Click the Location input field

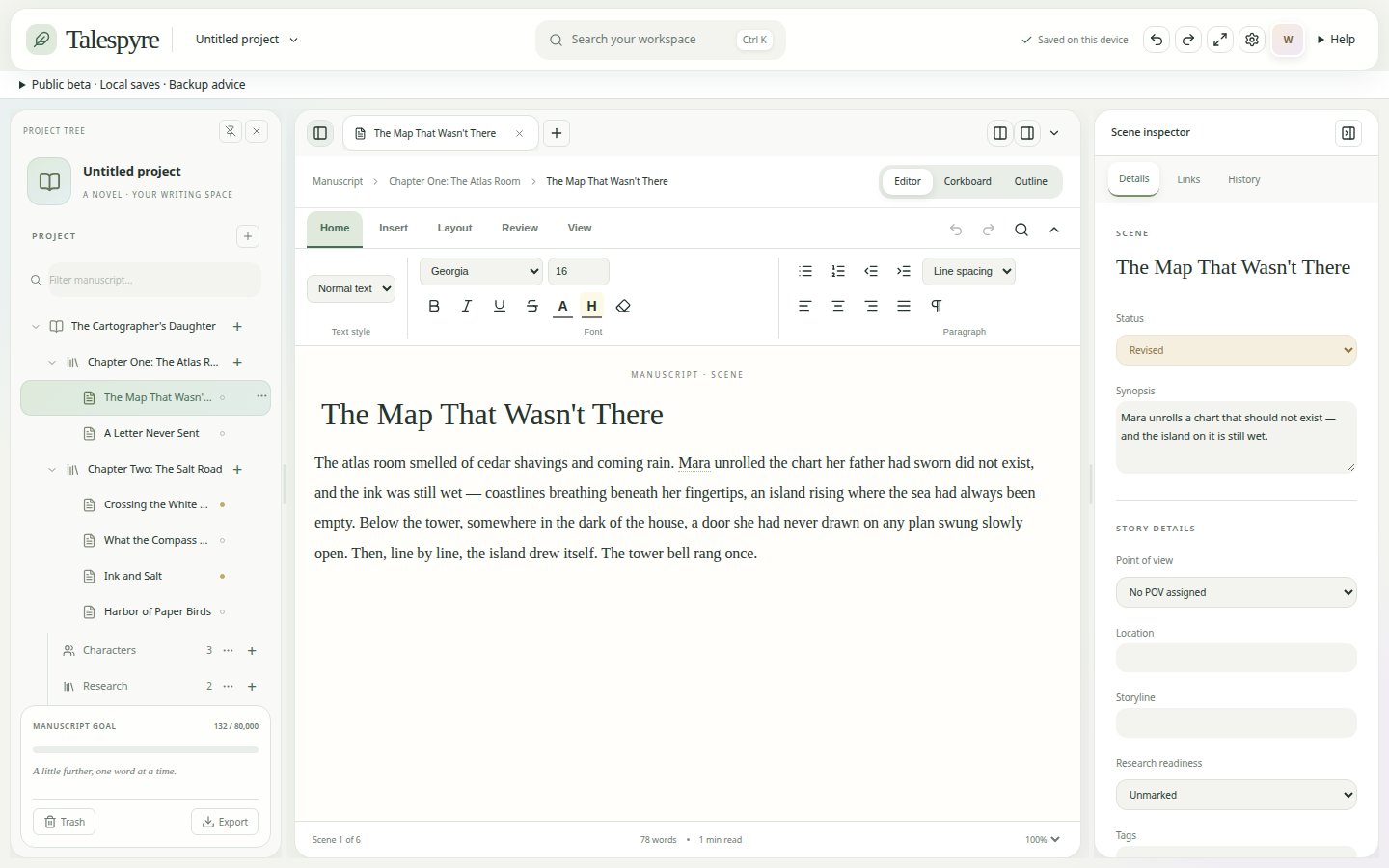(1237, 658)
